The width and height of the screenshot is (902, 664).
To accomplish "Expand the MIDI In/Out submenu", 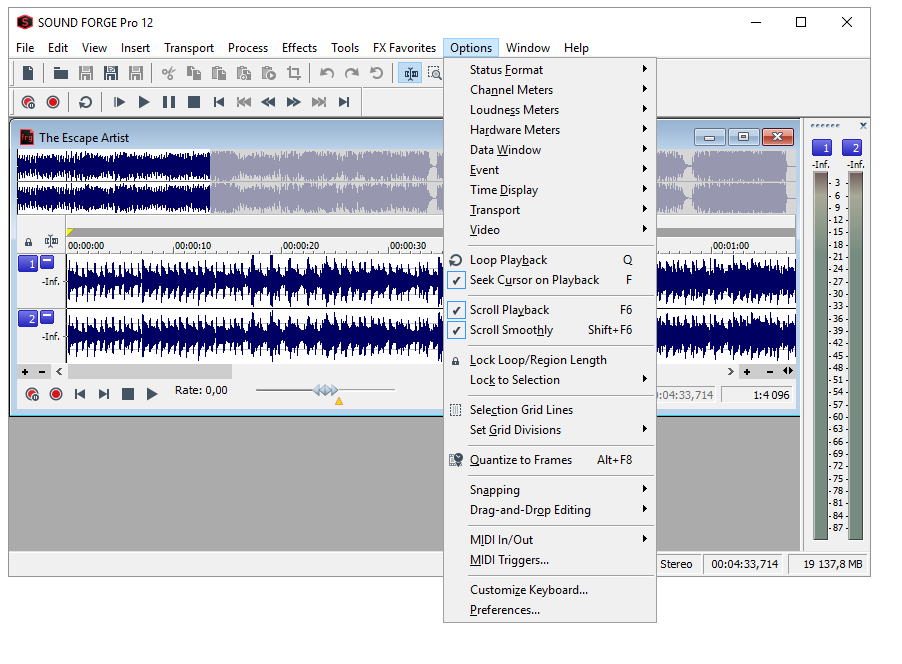I will point(551,540).
